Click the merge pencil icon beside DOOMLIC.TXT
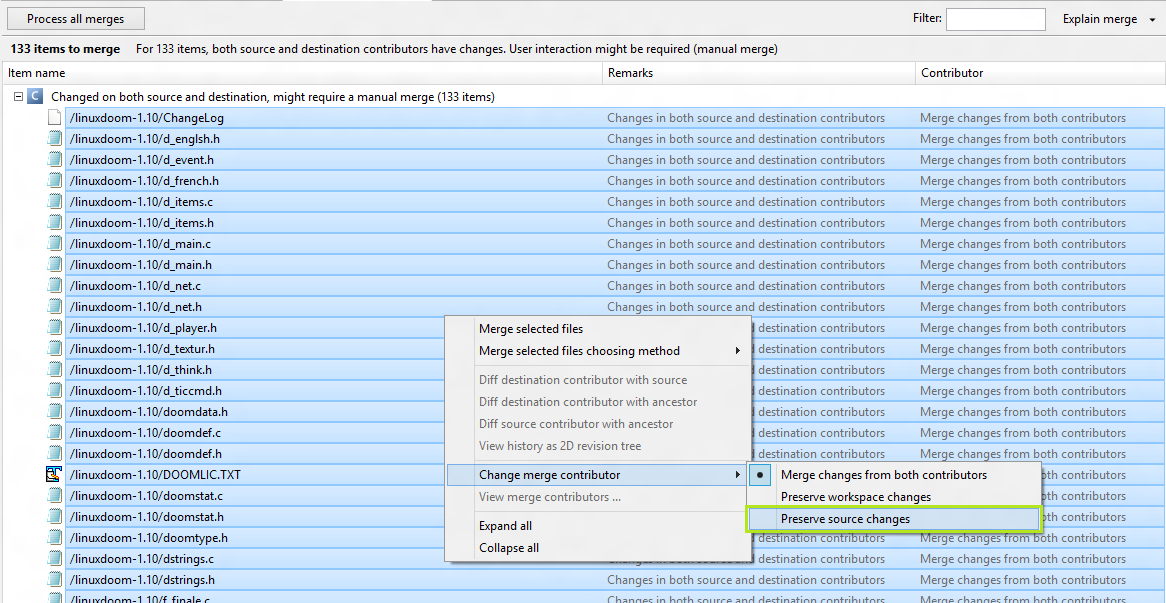Viewport: 1166px width, 603px height. pyautogui.click(x=54, y=474)
